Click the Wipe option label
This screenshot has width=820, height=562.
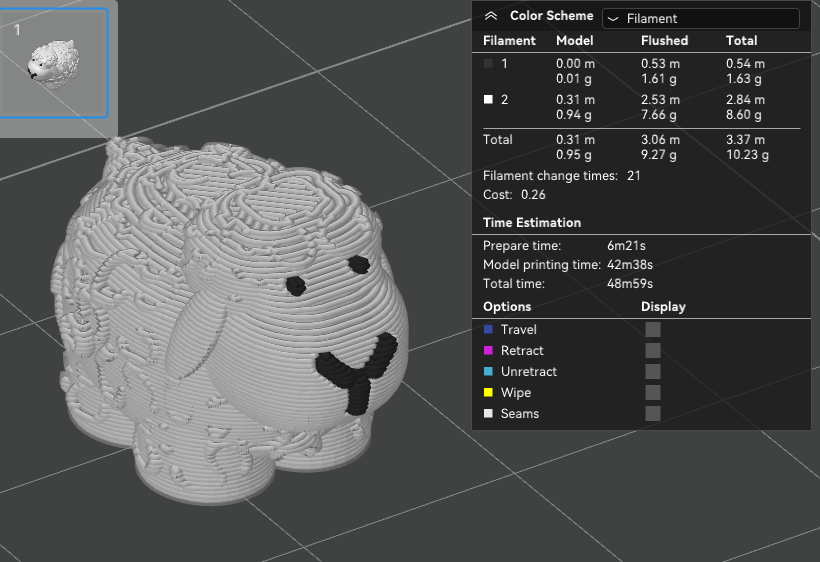pos(516,392)
